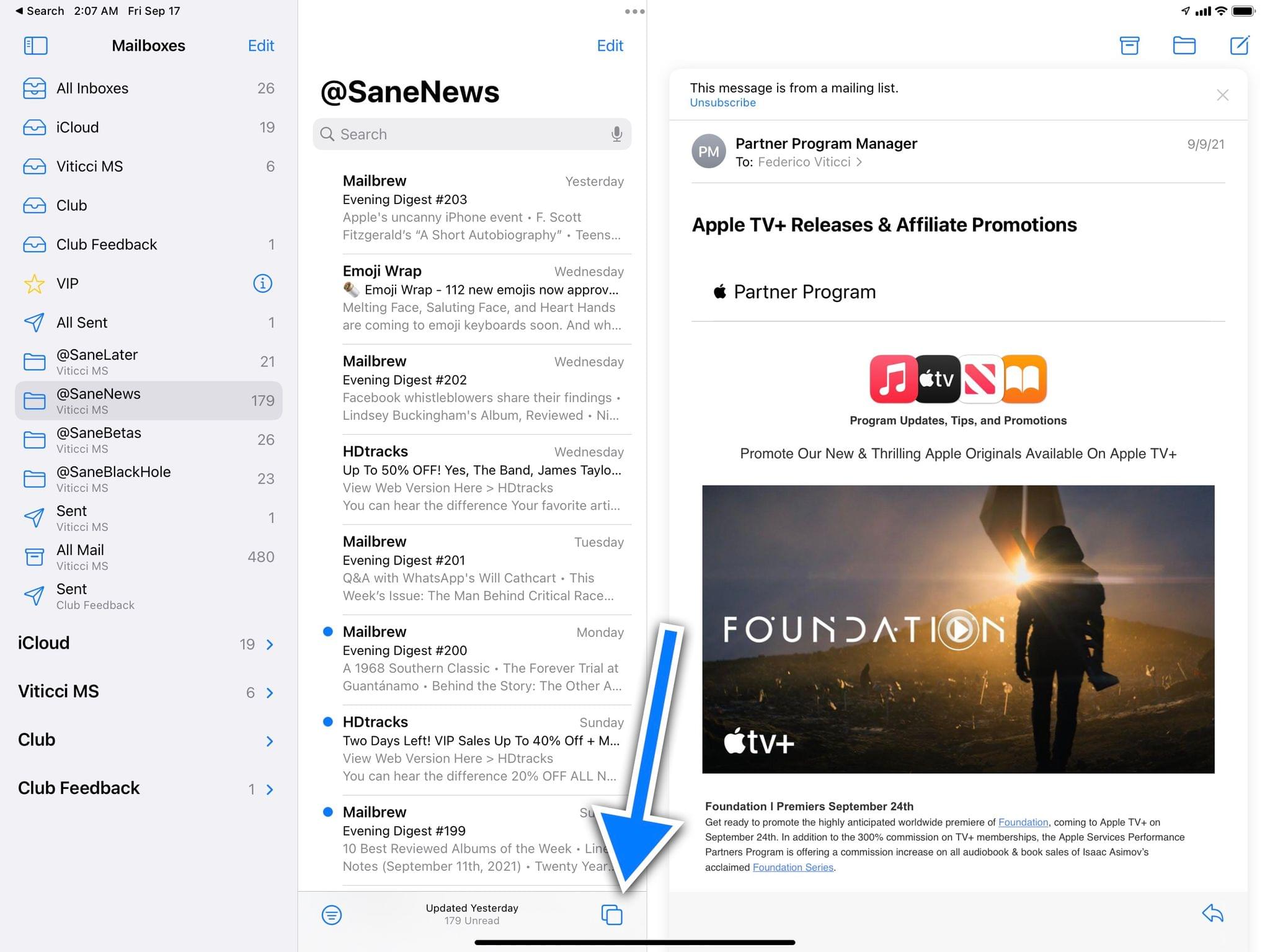The height and width of the screenshot is (952, 1270).
Task: Expand recipient details for Federico Viticci
Action: (809, 162)
